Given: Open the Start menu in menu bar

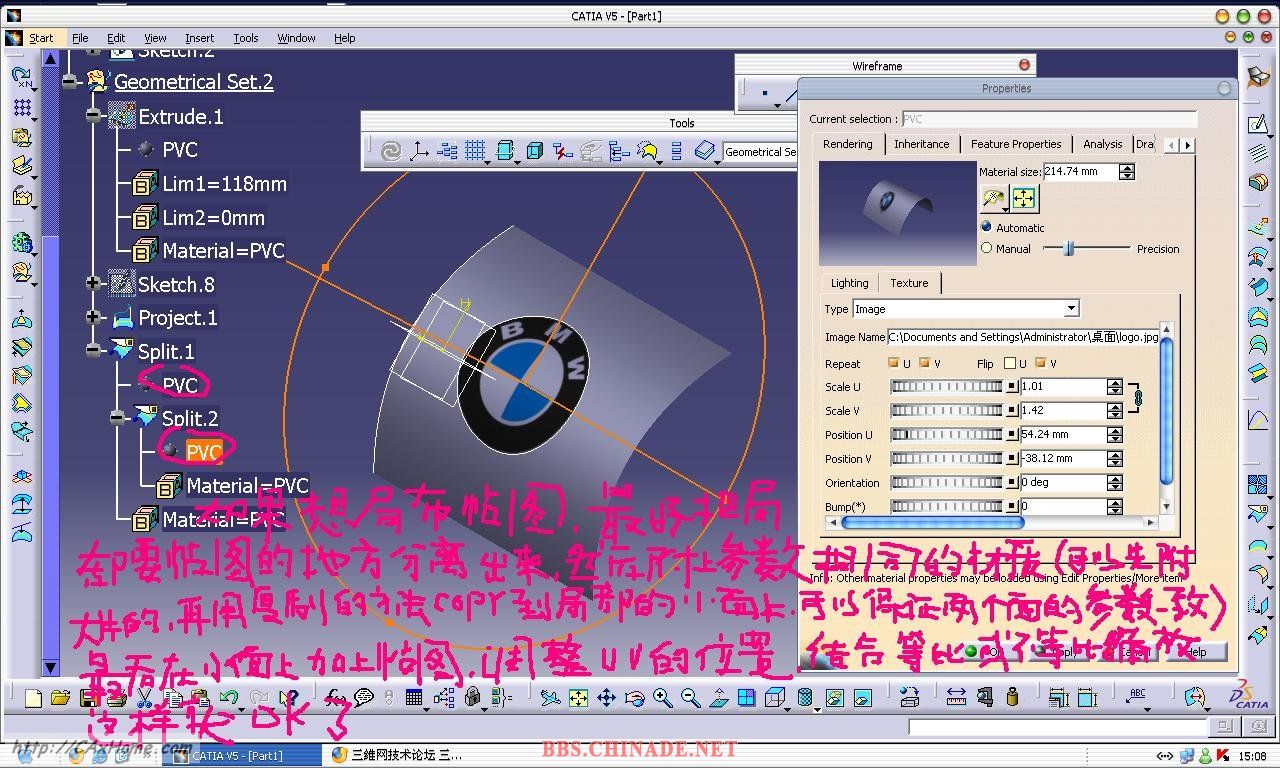Looking at the screenshot, I should click(41, 38).
